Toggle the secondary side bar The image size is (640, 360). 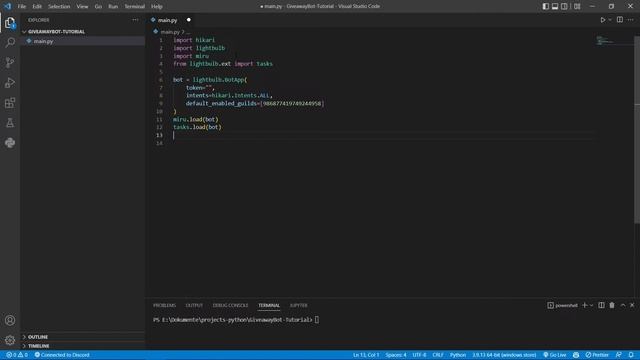[564, 6]
